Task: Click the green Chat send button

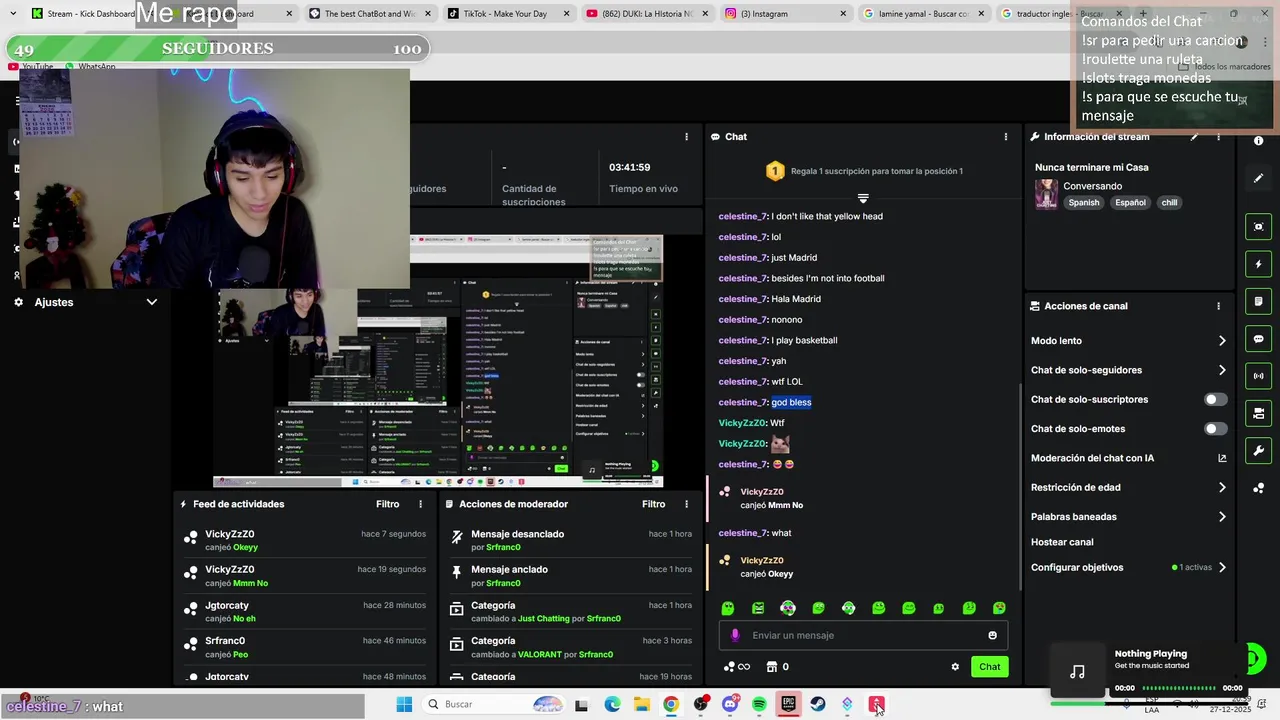Action: point(989,667)
